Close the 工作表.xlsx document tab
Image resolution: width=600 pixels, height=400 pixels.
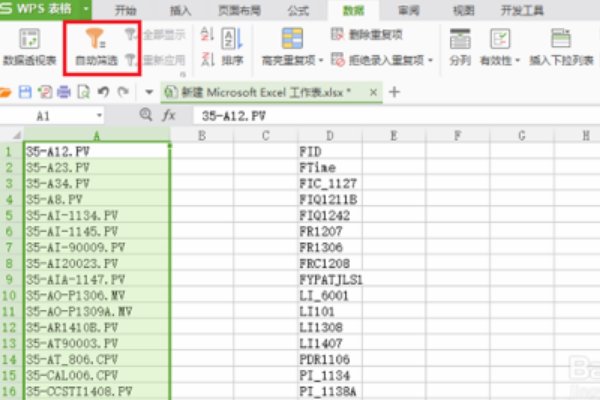pyautogui.click(x=373, y=92)
